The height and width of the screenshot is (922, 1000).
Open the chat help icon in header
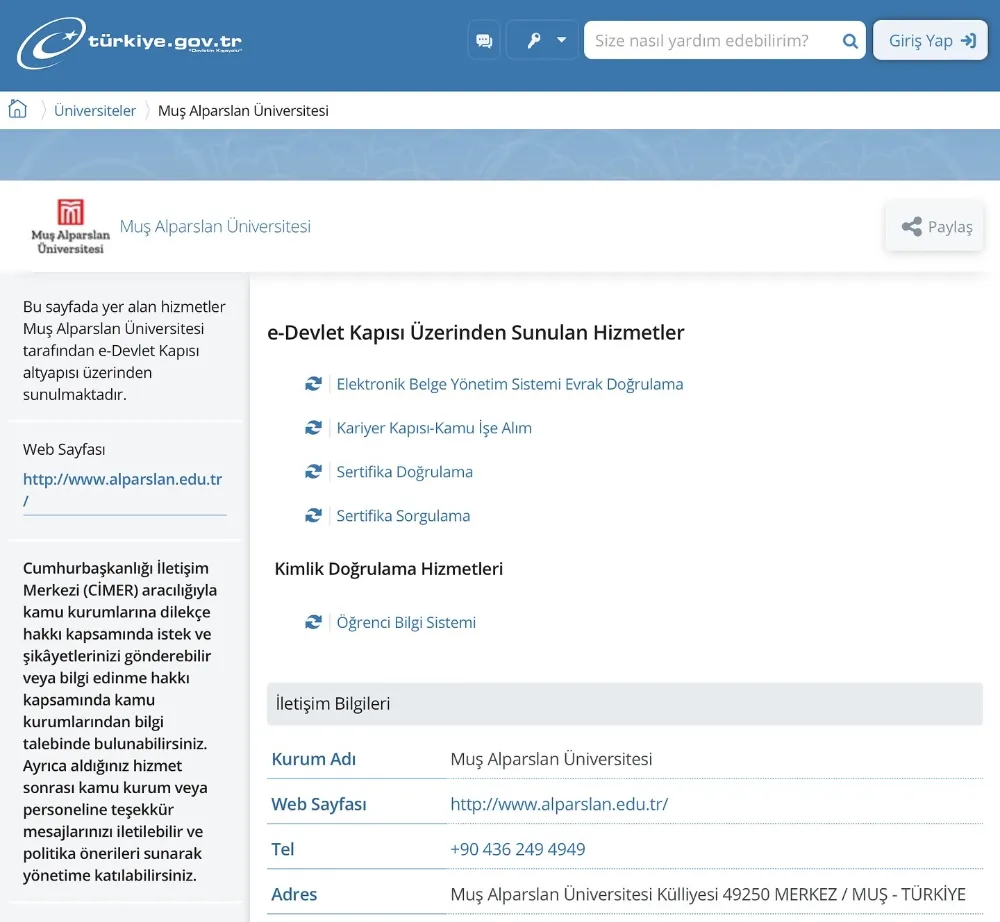pyautogui.click(x=484, y=41)
